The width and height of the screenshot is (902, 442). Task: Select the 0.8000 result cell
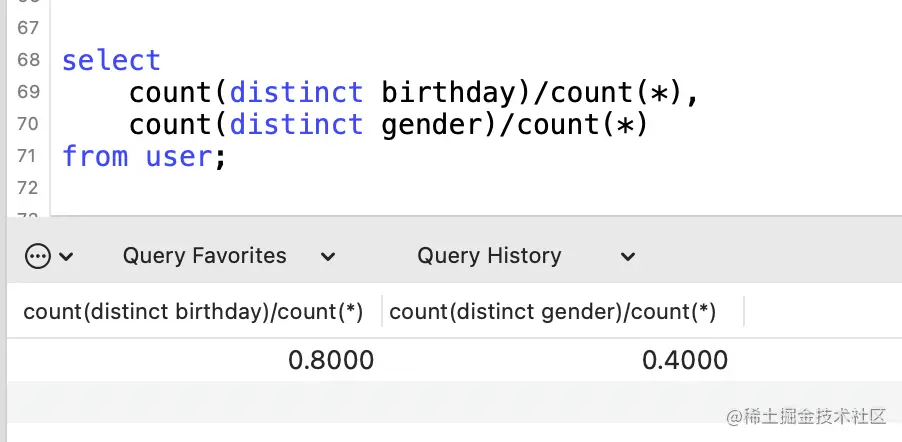[194, 360]
